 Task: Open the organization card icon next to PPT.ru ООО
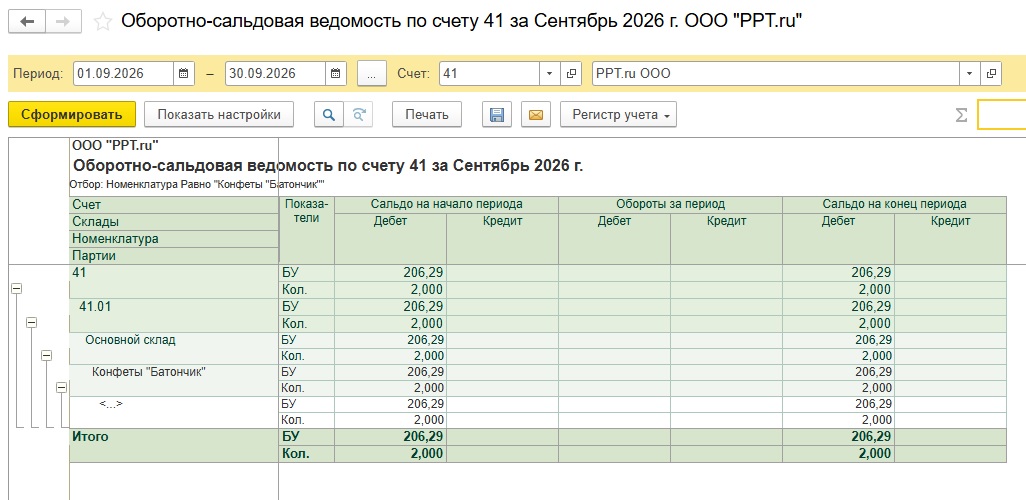991,73
